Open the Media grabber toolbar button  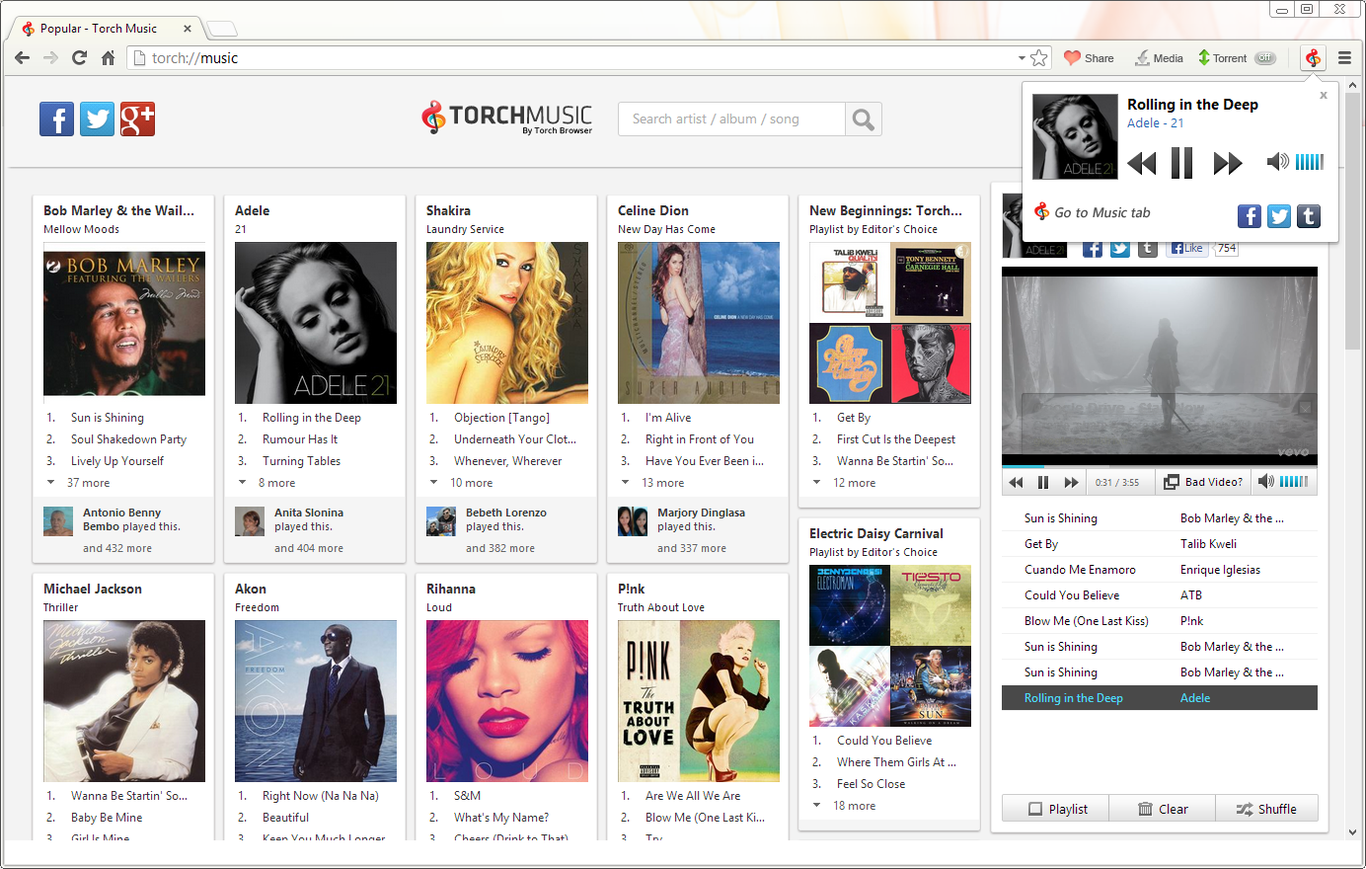pyautogui.click(x=1159, y=58)
